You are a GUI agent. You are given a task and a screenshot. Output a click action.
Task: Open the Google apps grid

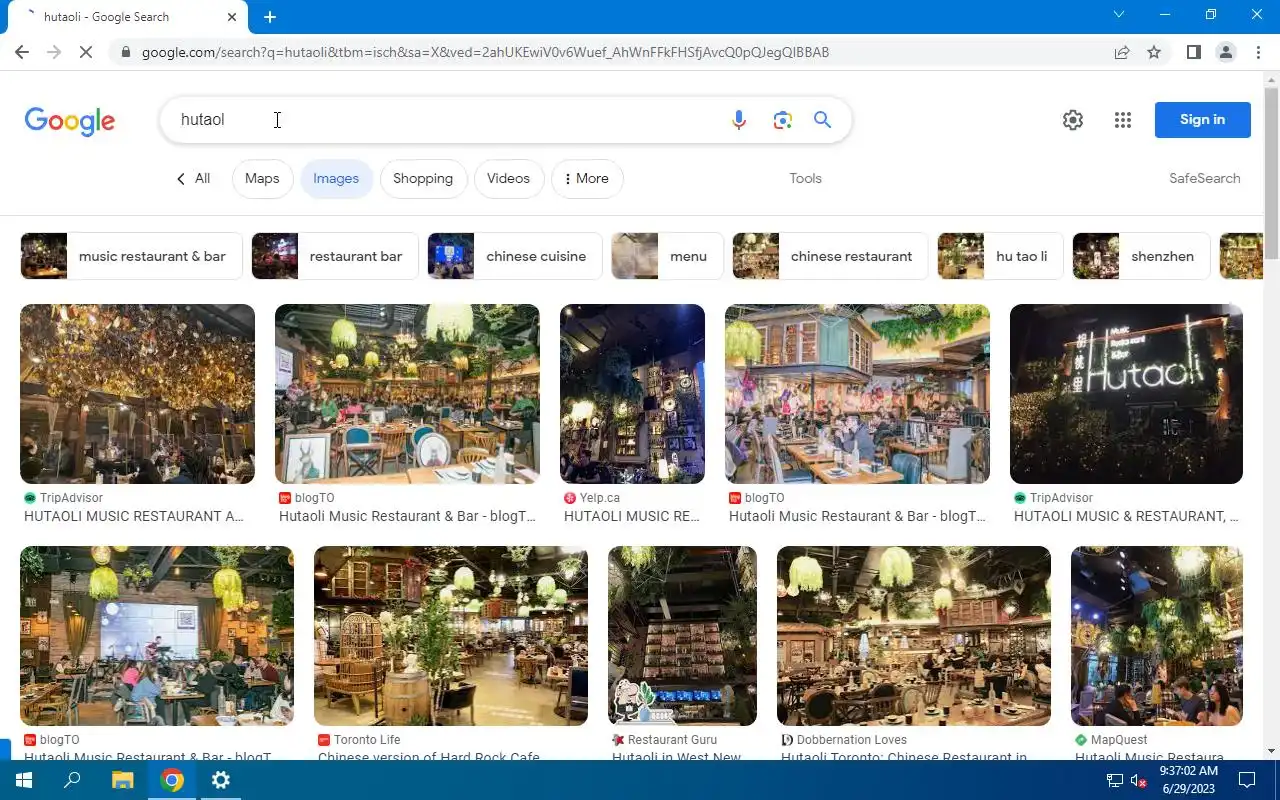pyautogui.click(x=1123, y=120)
